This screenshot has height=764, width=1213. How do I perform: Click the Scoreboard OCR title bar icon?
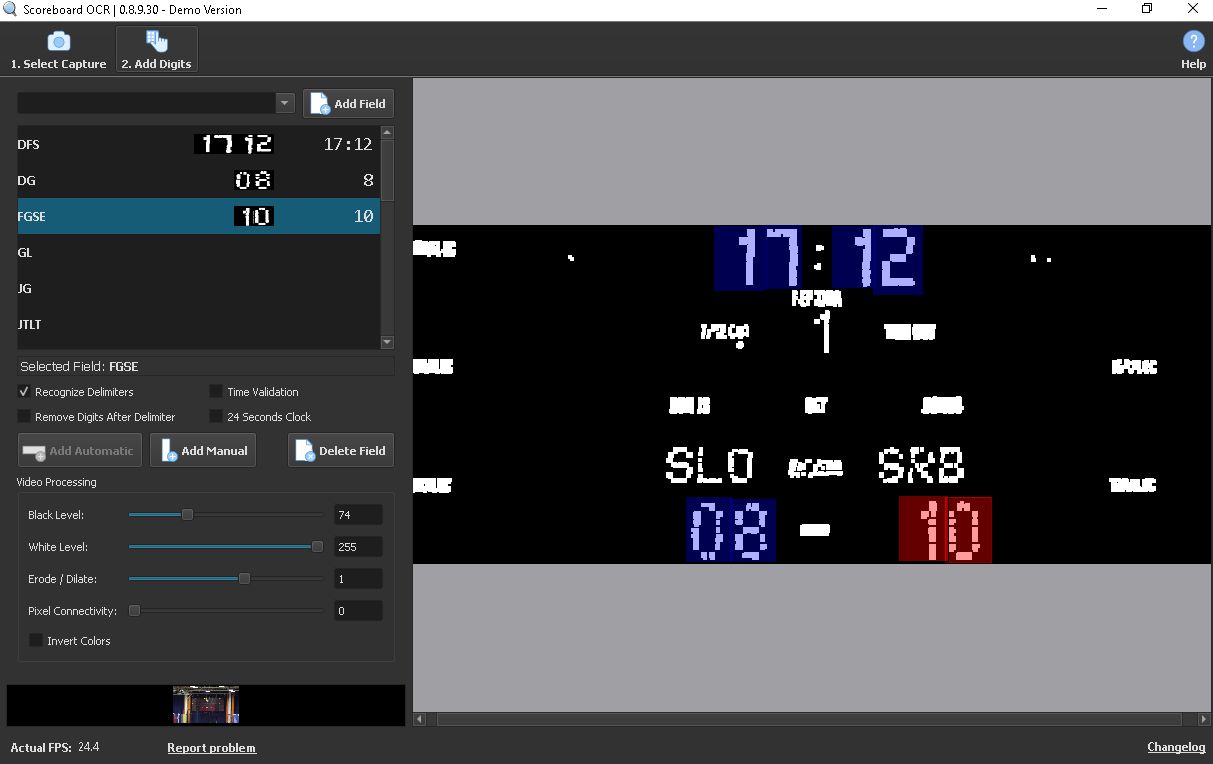pyautogui.click(x=10, y=9)
